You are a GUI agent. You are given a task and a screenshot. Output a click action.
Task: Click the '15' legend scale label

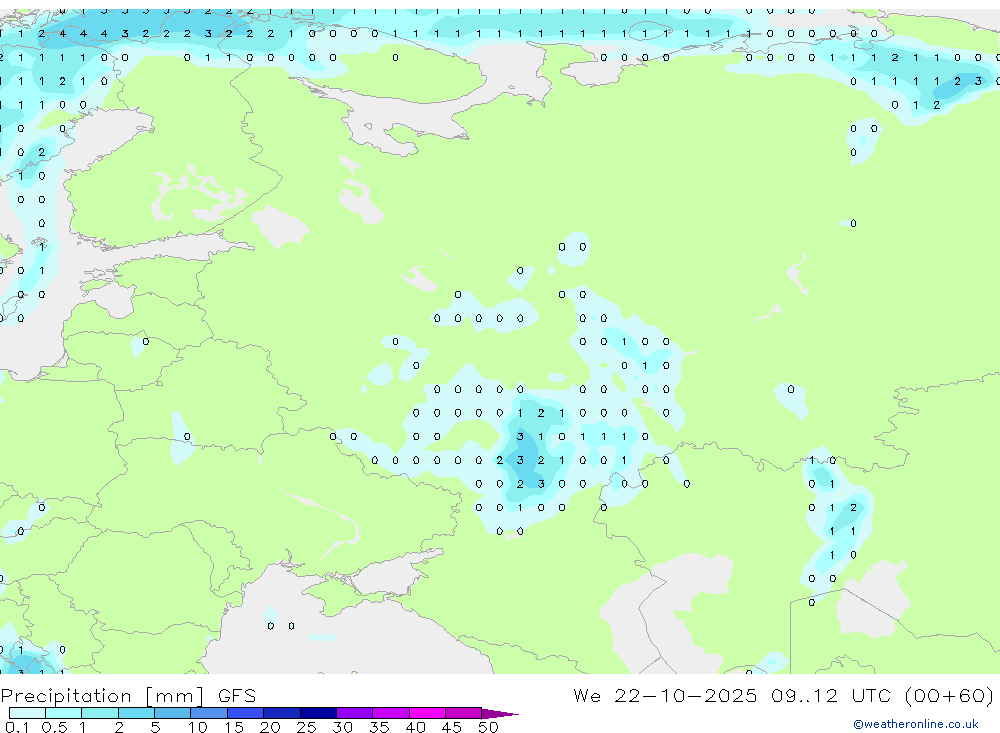tap(234, 727)
